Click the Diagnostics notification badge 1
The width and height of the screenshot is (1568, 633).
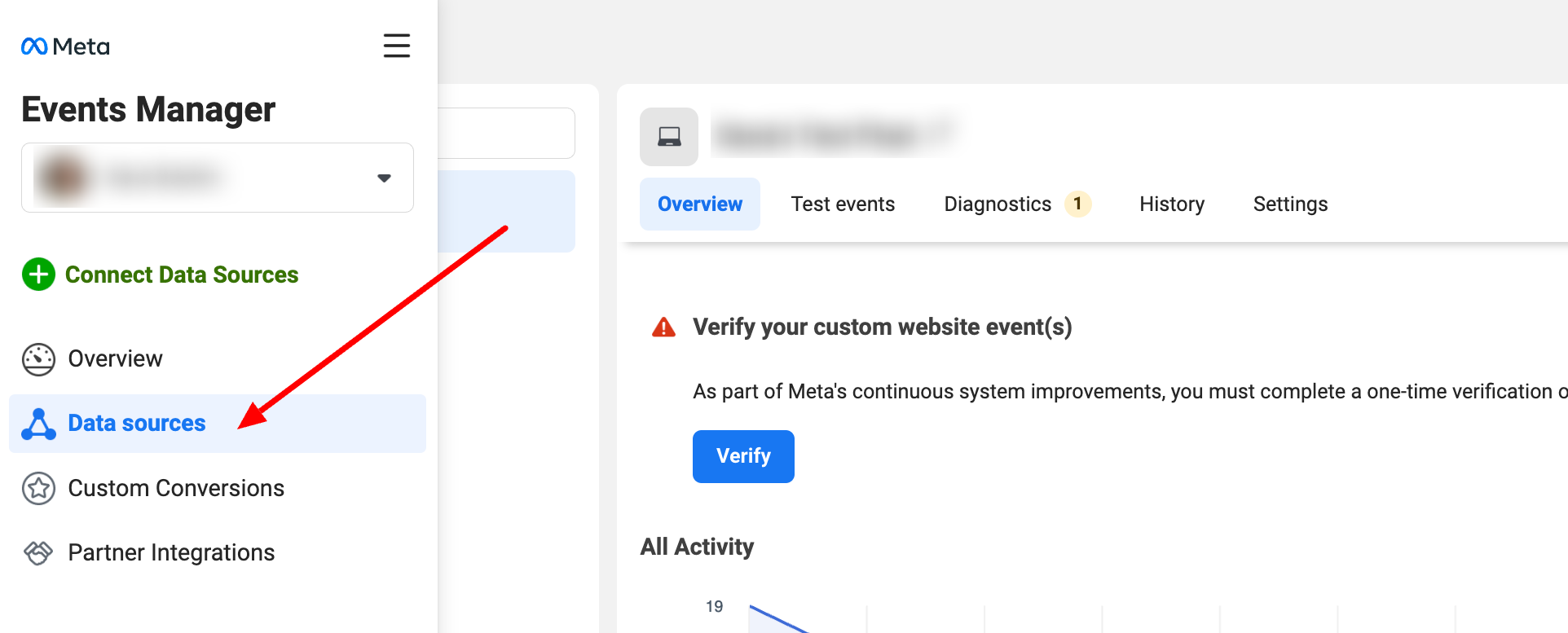(1077, 204)
